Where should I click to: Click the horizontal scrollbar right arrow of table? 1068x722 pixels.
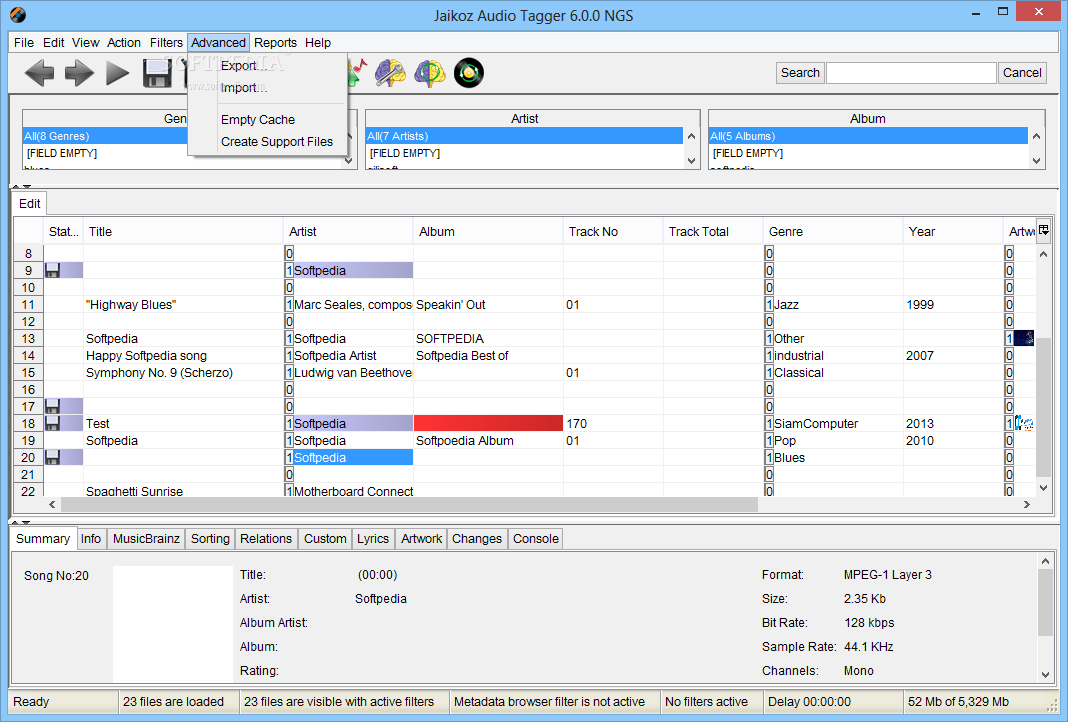[x=1026, y=505]
